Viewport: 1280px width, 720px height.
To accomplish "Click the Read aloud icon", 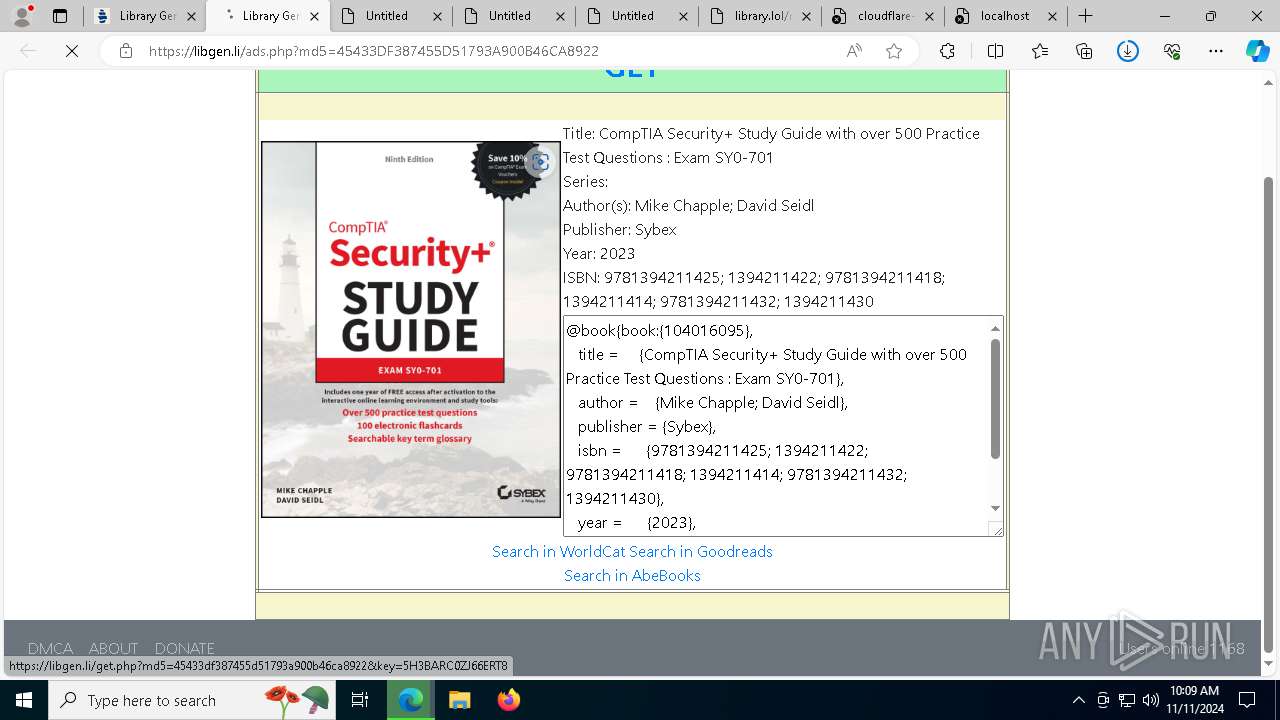I will tap(854, 51).
